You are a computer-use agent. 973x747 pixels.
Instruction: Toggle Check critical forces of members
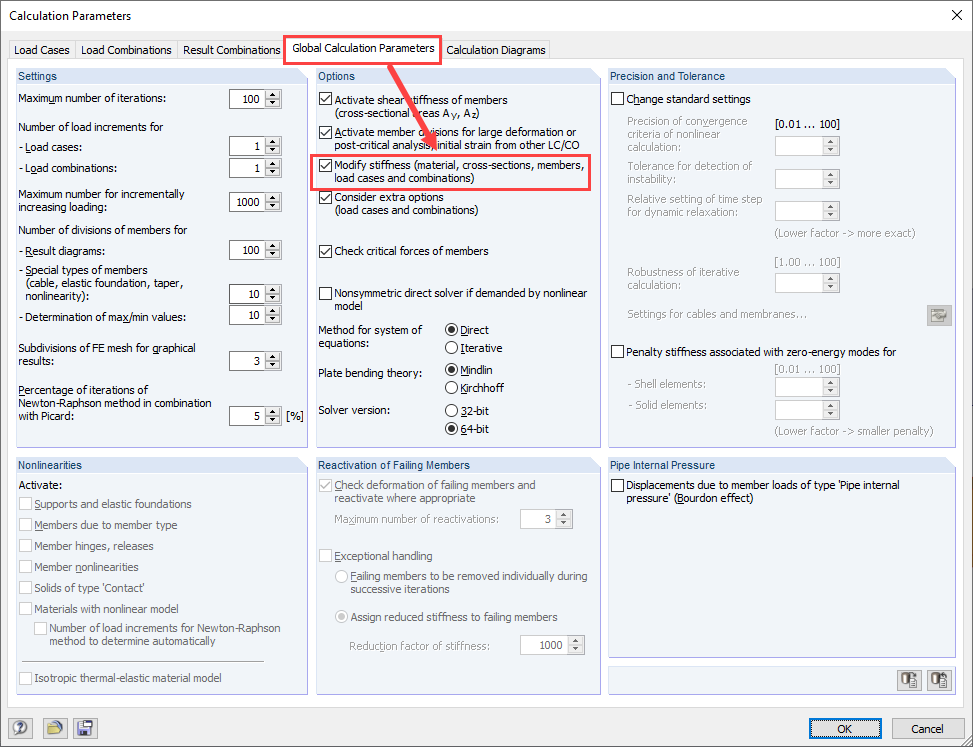tap(325, 251)
